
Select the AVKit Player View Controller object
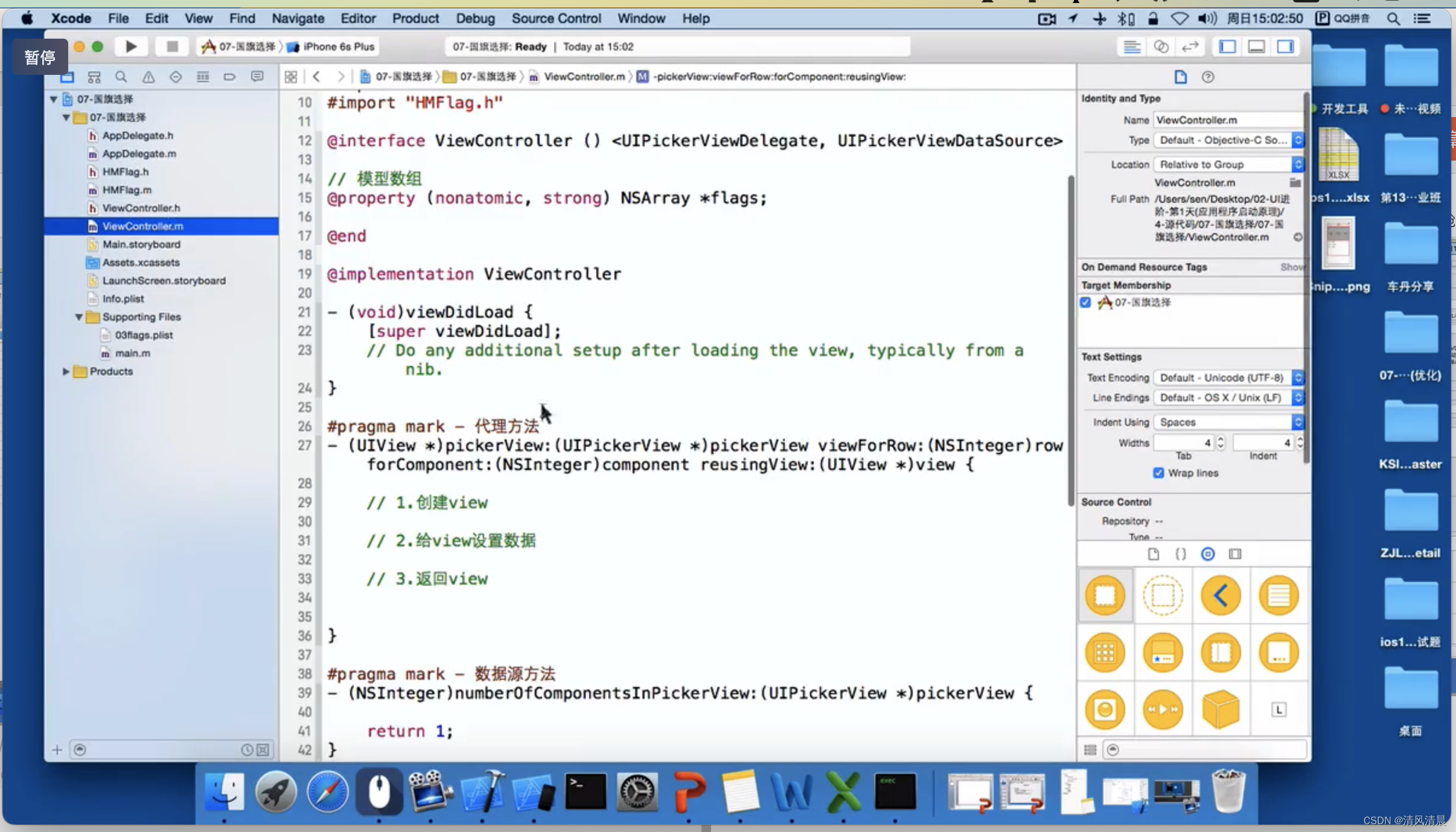coord(1163,709)
